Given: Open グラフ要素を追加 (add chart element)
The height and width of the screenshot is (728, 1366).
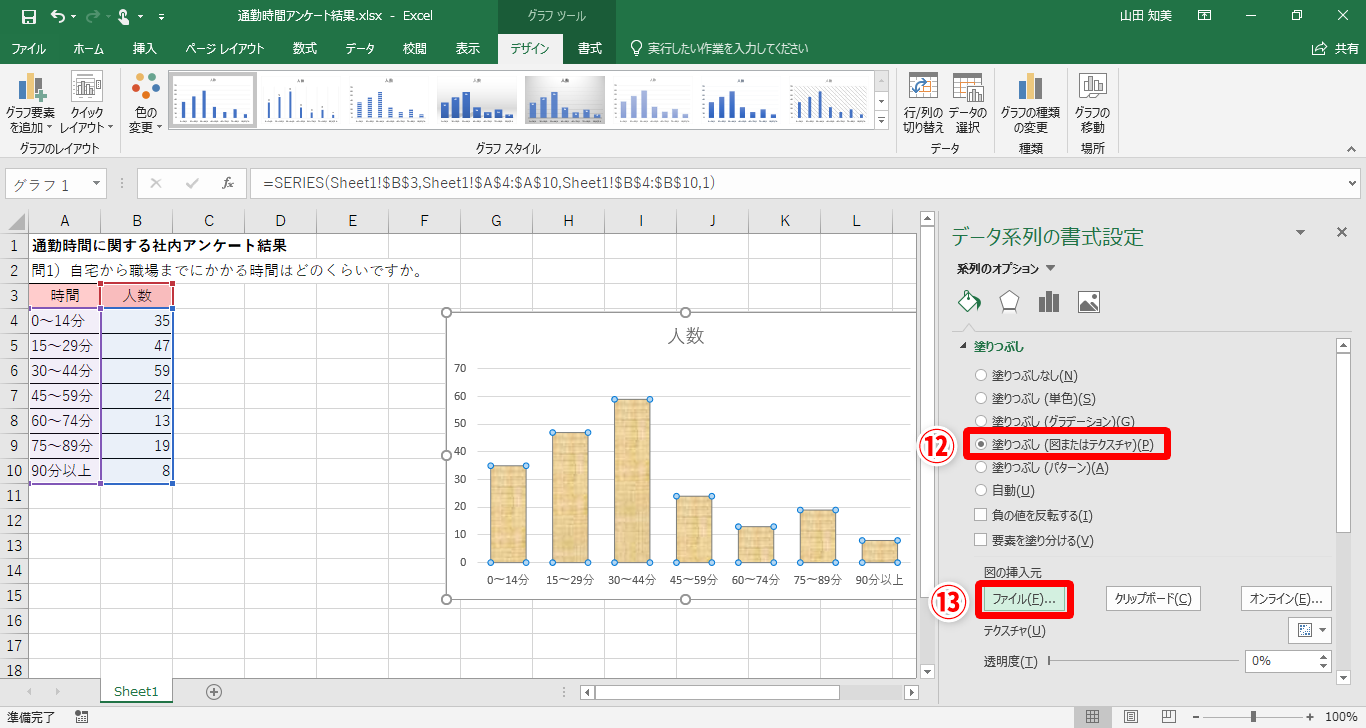Looking at the screenshot, I should click(30, 104).
